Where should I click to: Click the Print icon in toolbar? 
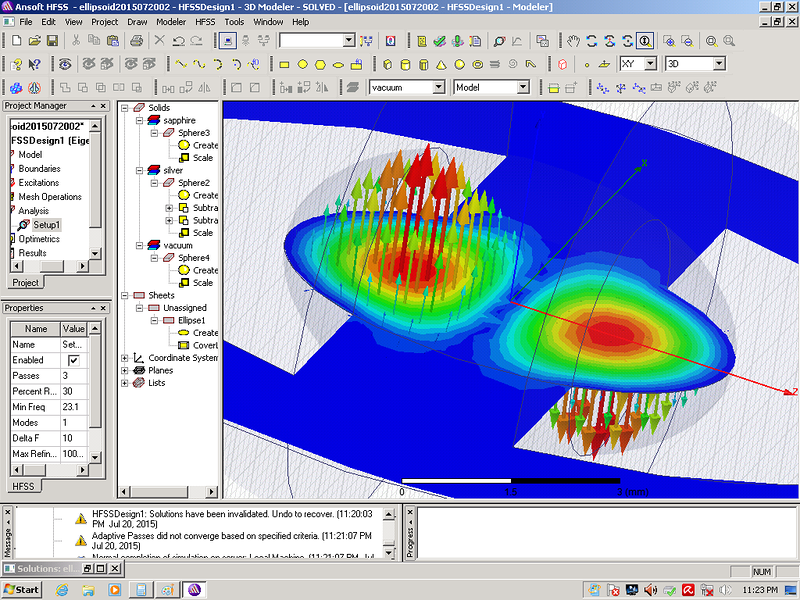coord(137,41)
